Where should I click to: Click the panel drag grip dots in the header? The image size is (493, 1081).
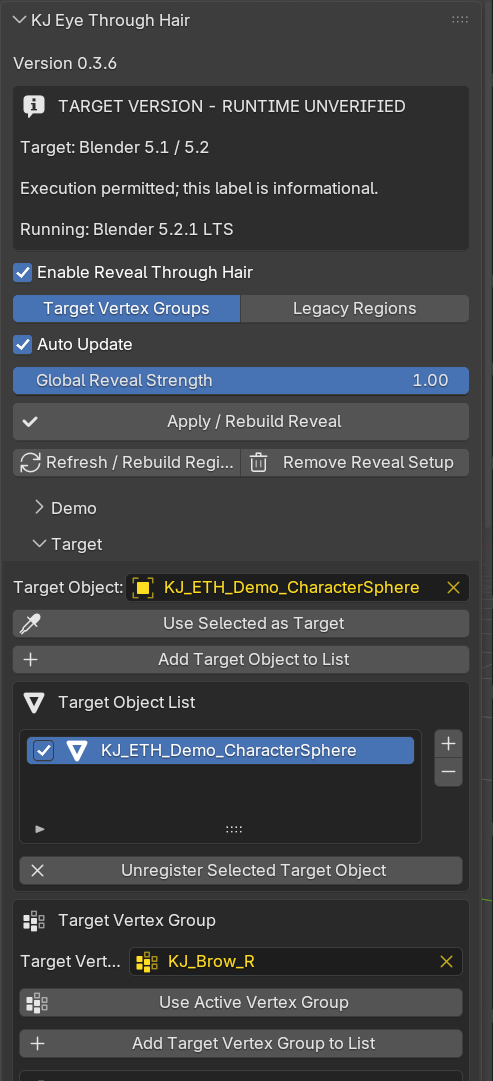click(x=460, y=20)
